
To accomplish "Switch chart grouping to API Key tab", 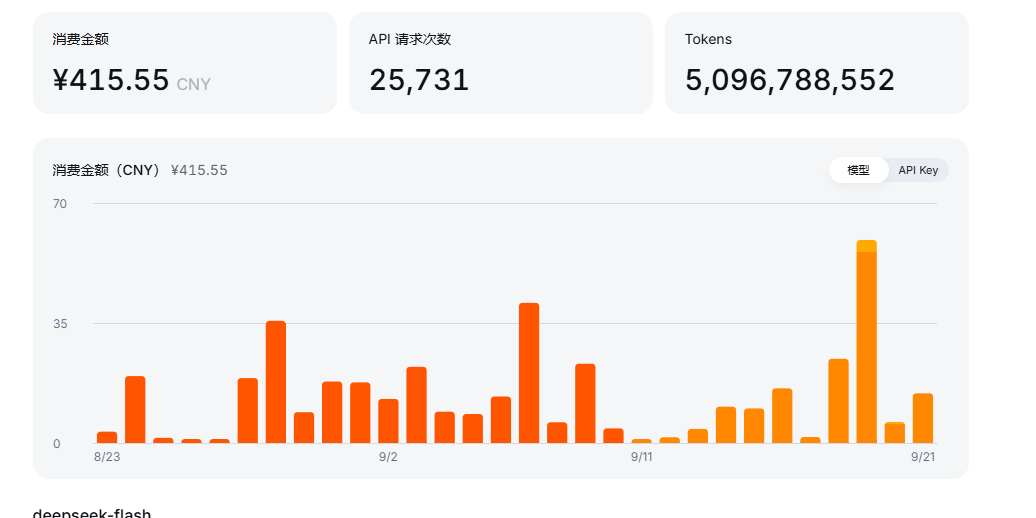I will 918,170.
